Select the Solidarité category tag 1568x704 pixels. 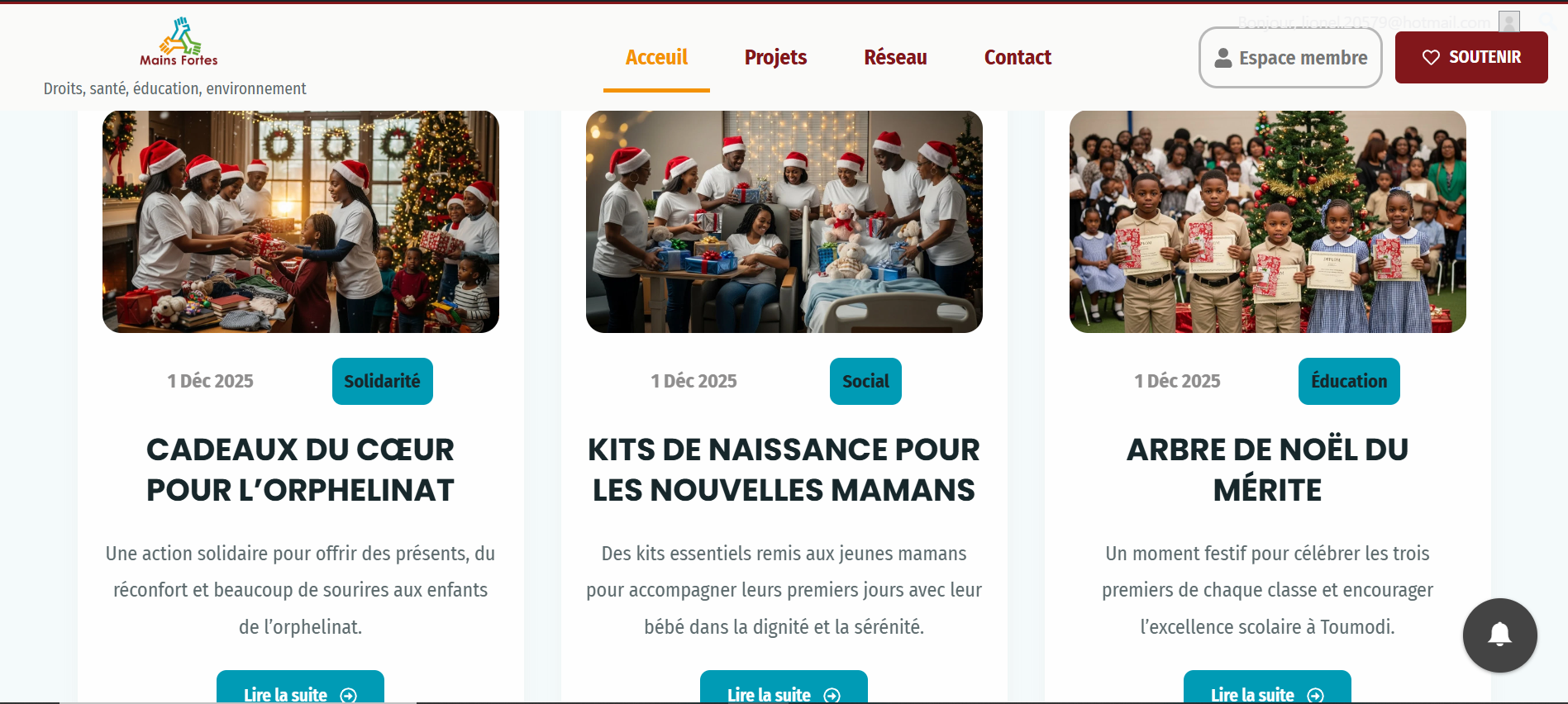(383, 381)
